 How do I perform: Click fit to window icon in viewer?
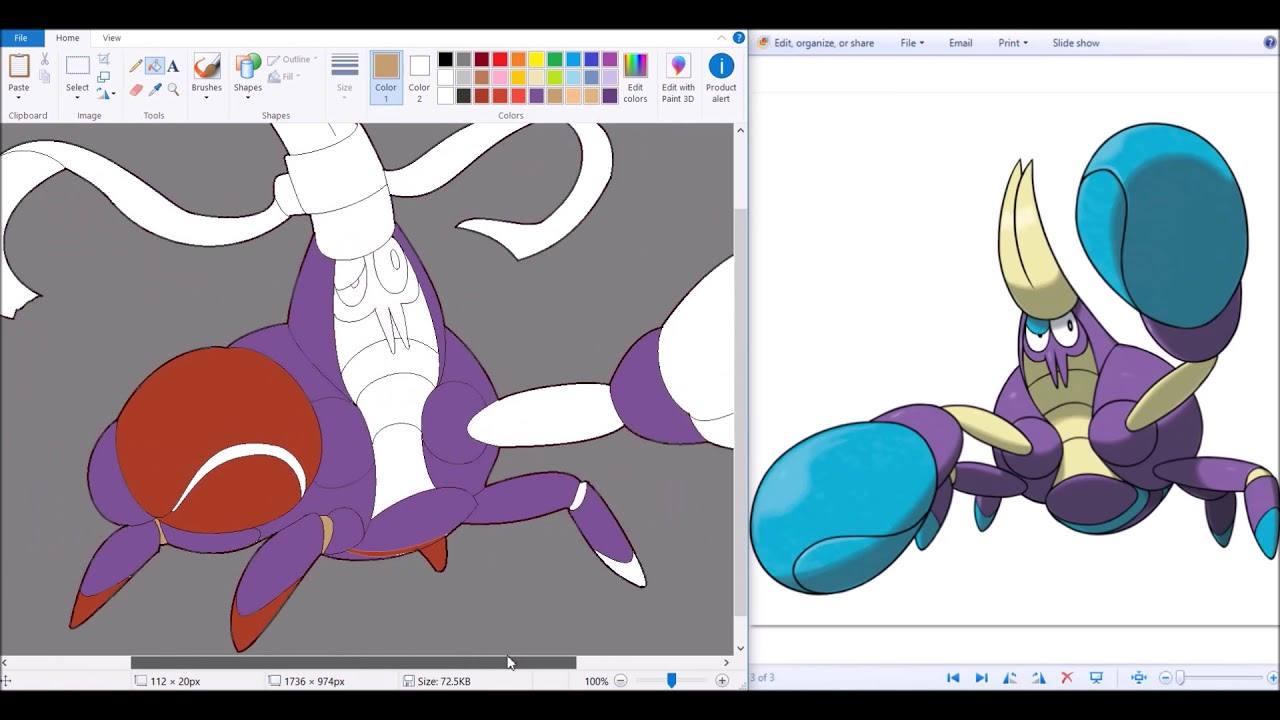1139,678
